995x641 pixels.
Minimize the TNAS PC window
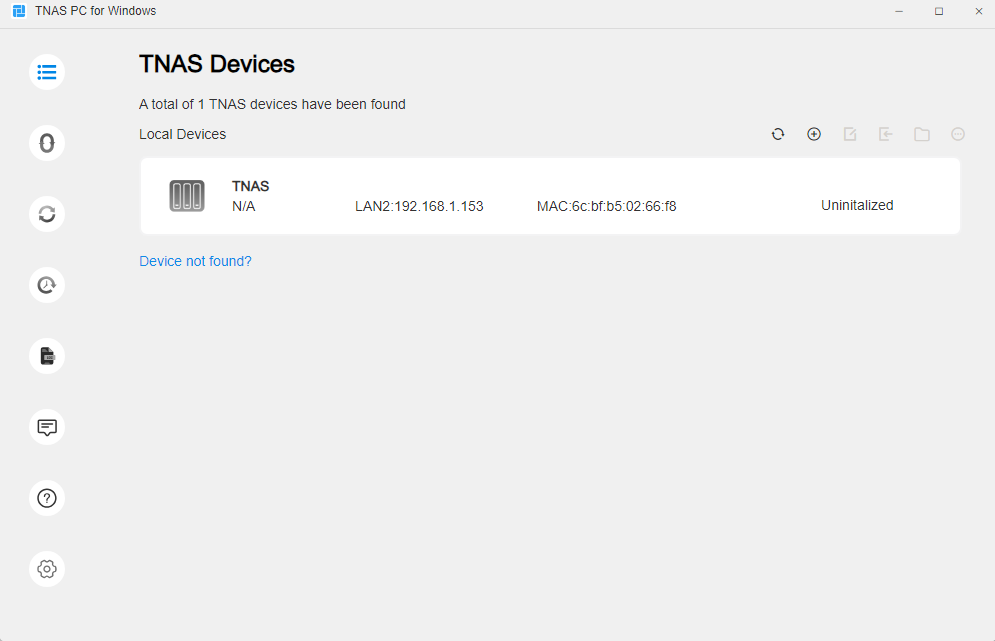899,11
